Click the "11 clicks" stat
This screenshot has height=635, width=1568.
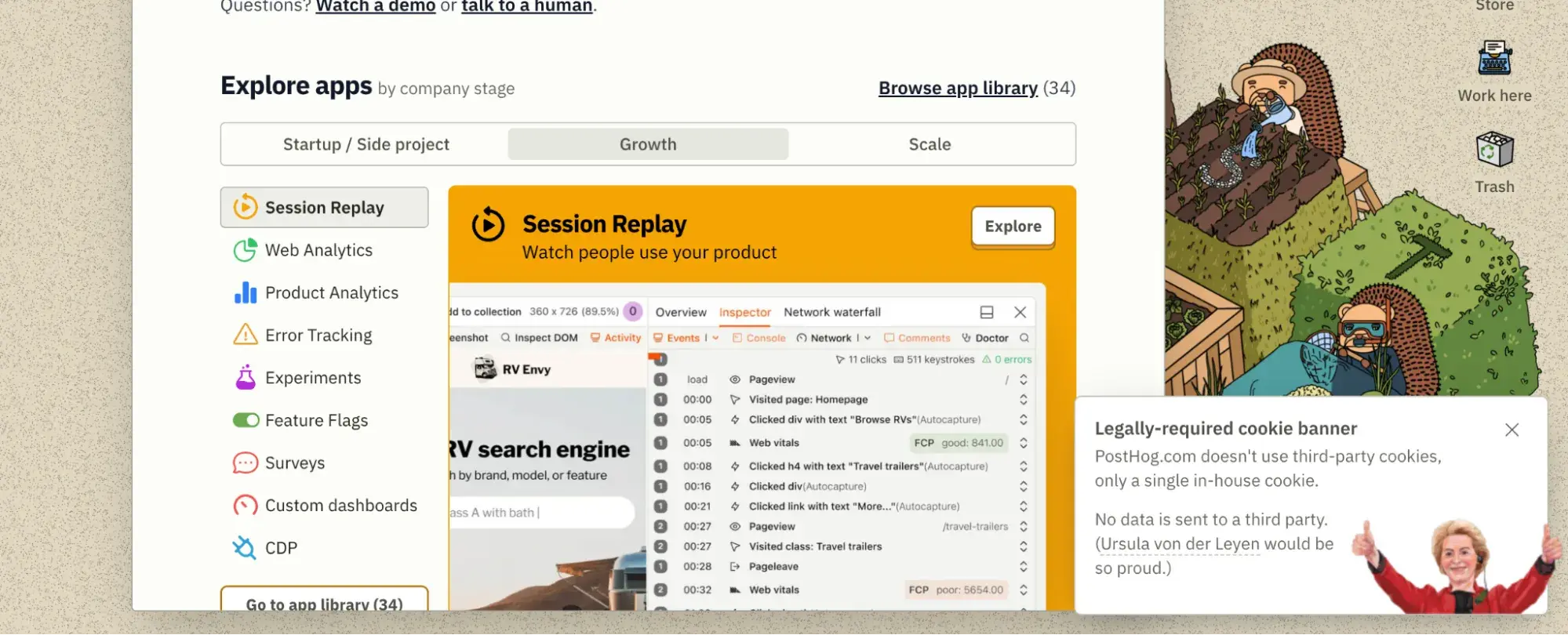click(x=860, y=360)
